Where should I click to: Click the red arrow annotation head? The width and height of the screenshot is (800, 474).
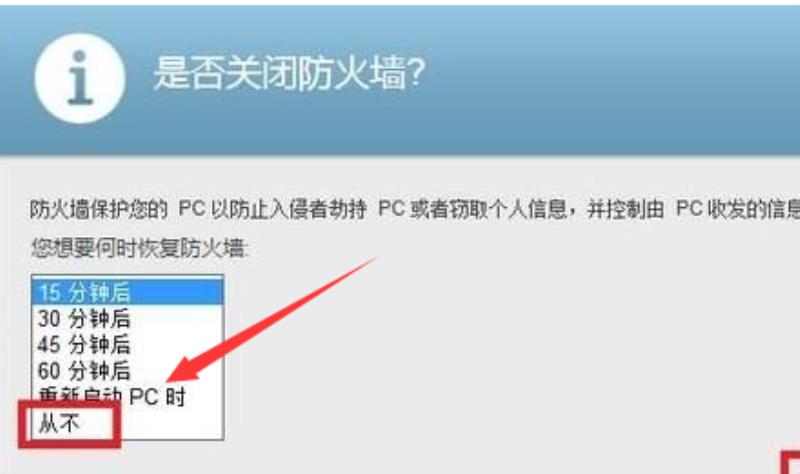click(186, 368)
